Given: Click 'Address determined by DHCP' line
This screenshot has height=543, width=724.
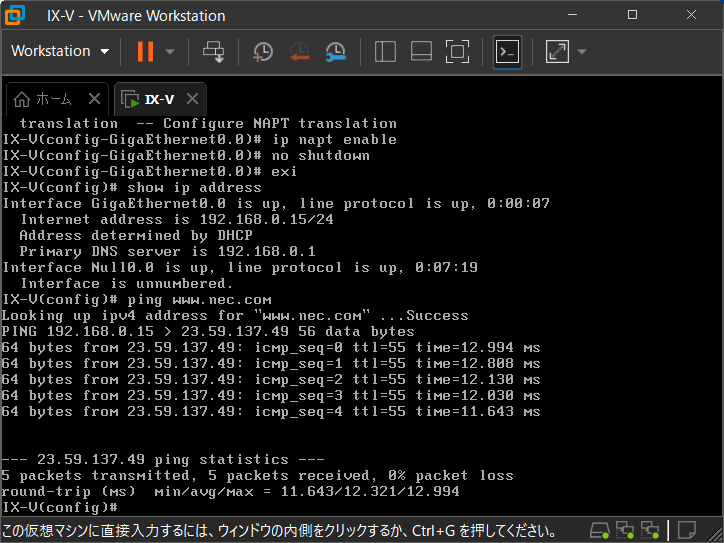Looking at the screenshot, I should coord(136,235).
